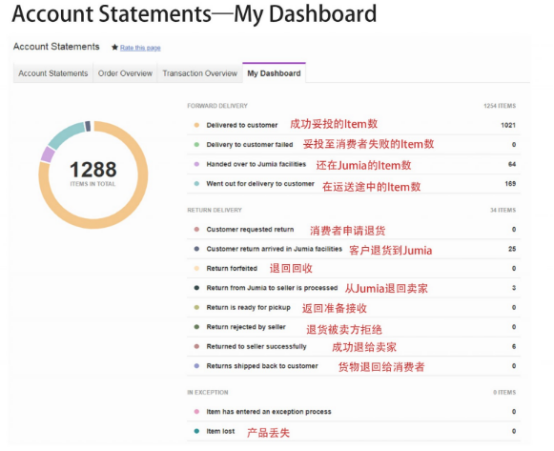Click the dot beside Customer return arrived in Jumia facilities
This screenshot has width=554, height=451.
click(x=197, y=249)
